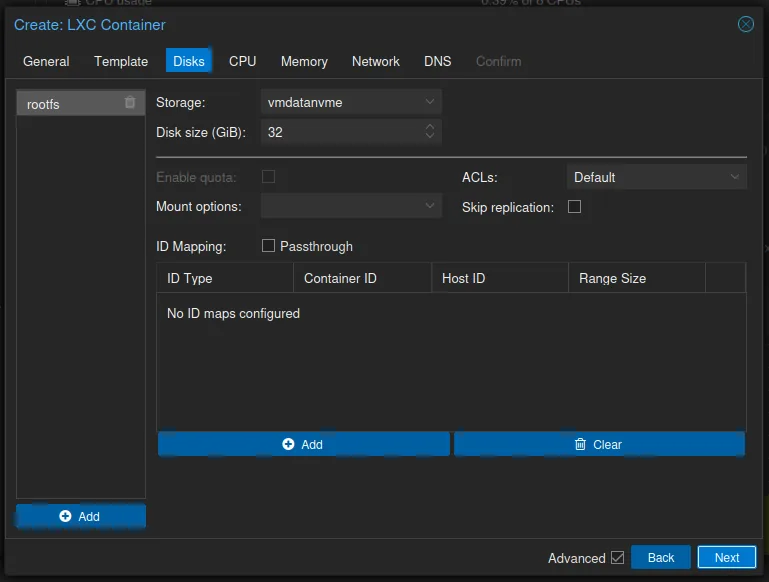Open the Storage dropdown vmdatanvme

351,102
